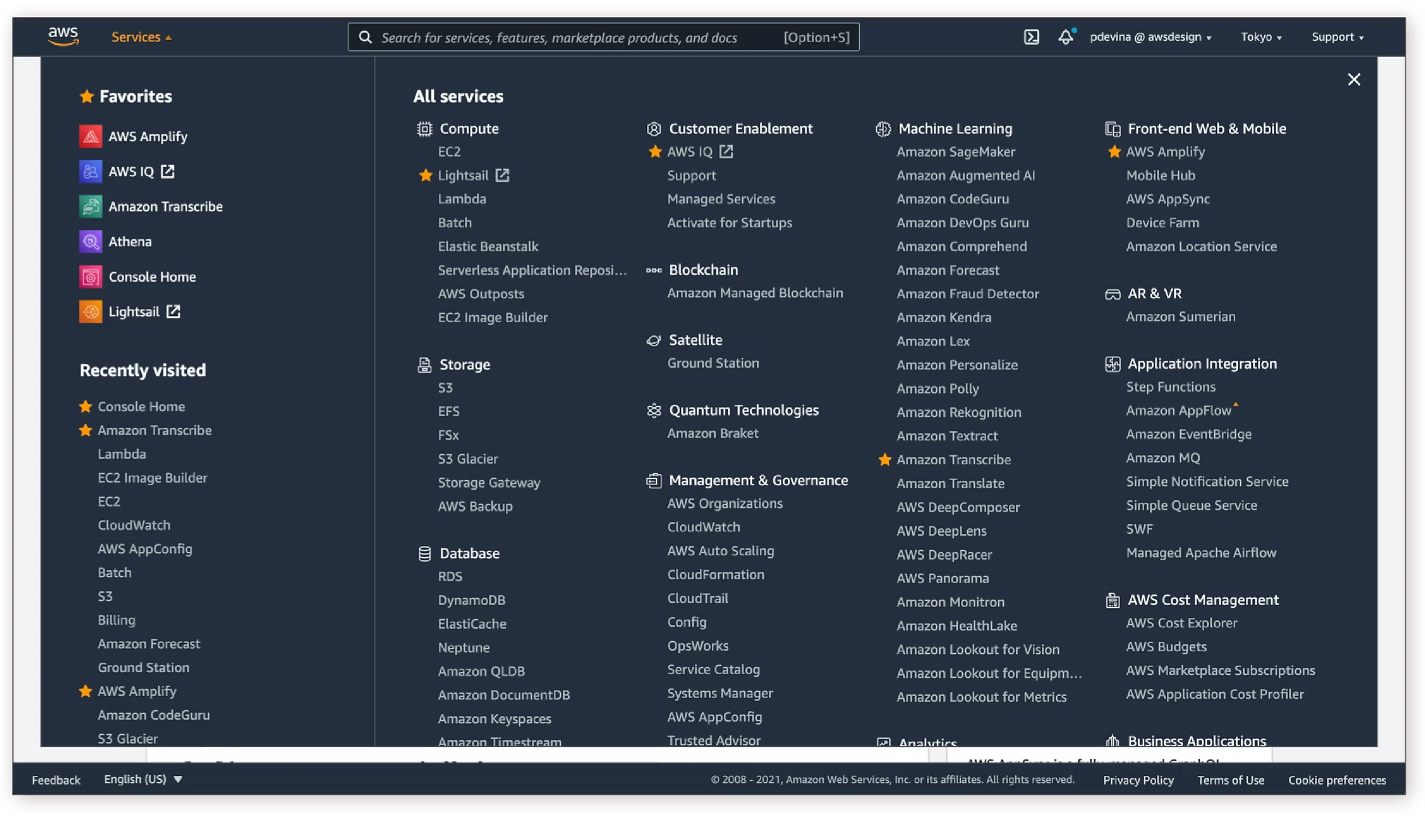
Task: Toggle Console Home star in Recently visited
Action: click(85, 407)
